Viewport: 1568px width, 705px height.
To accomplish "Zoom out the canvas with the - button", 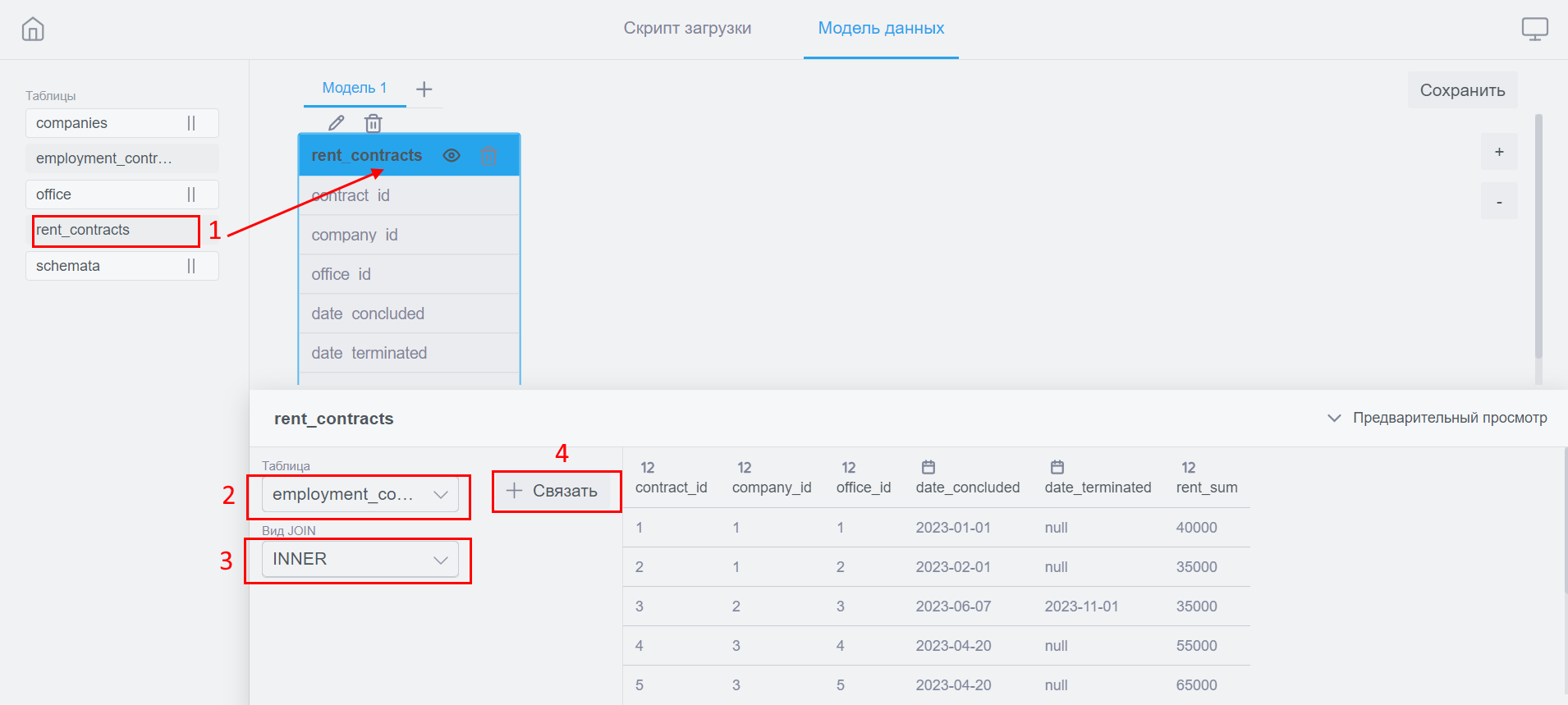I will pos(1499,202).
